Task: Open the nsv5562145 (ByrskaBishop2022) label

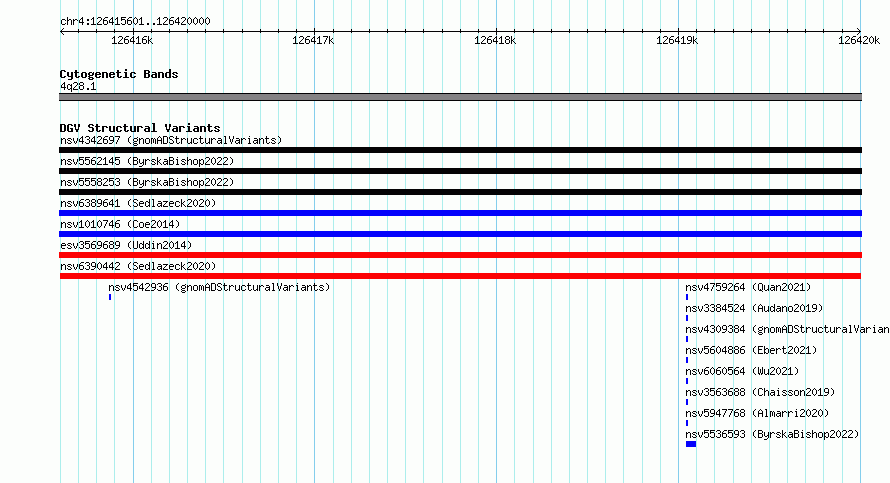Action: 147,161
